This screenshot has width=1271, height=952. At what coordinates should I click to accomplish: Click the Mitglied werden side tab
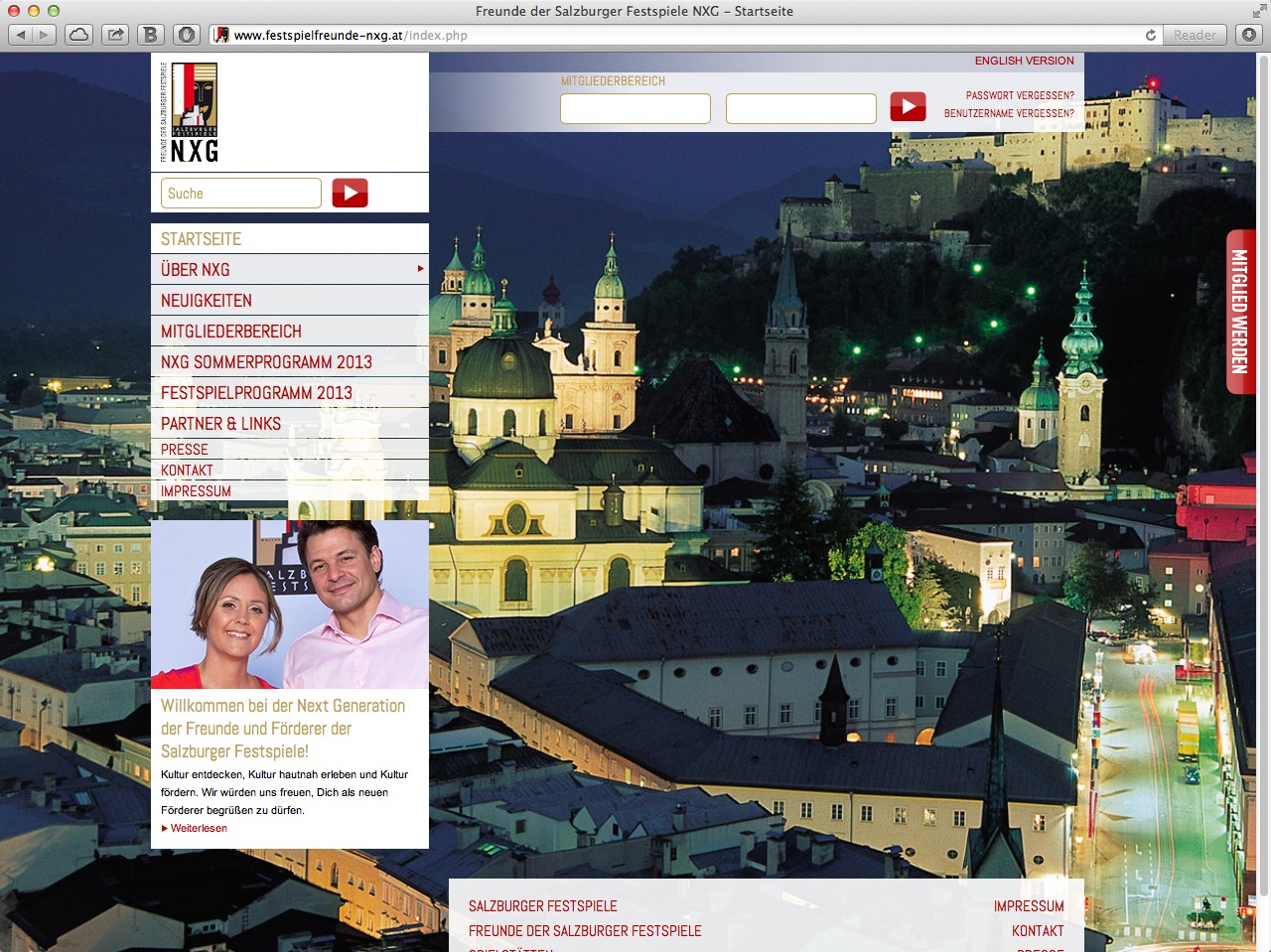coord(1241,312)
